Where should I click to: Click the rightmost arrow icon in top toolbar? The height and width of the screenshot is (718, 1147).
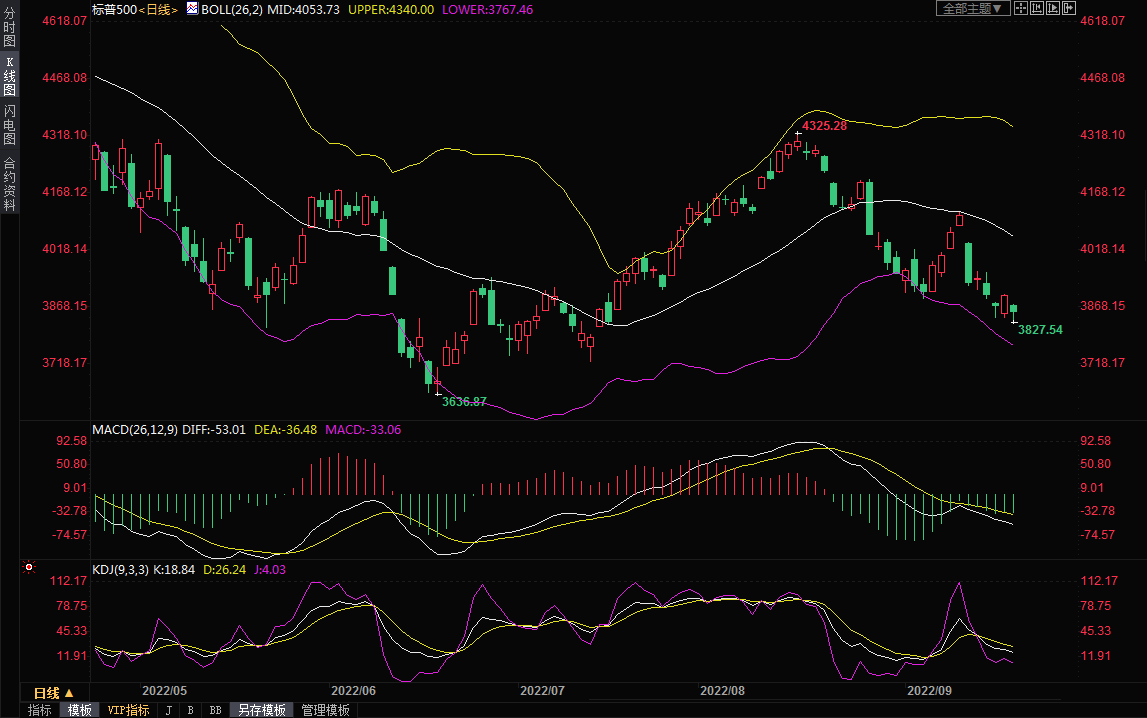1069,8
